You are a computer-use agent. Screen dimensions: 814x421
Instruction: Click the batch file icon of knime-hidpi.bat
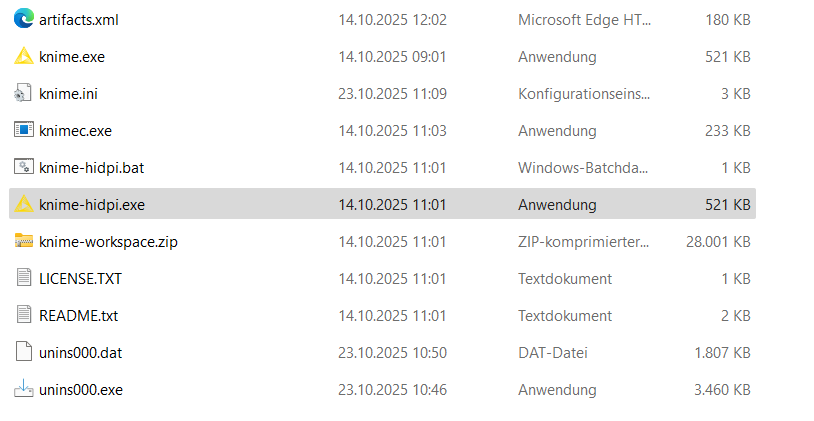coord(24,167)
